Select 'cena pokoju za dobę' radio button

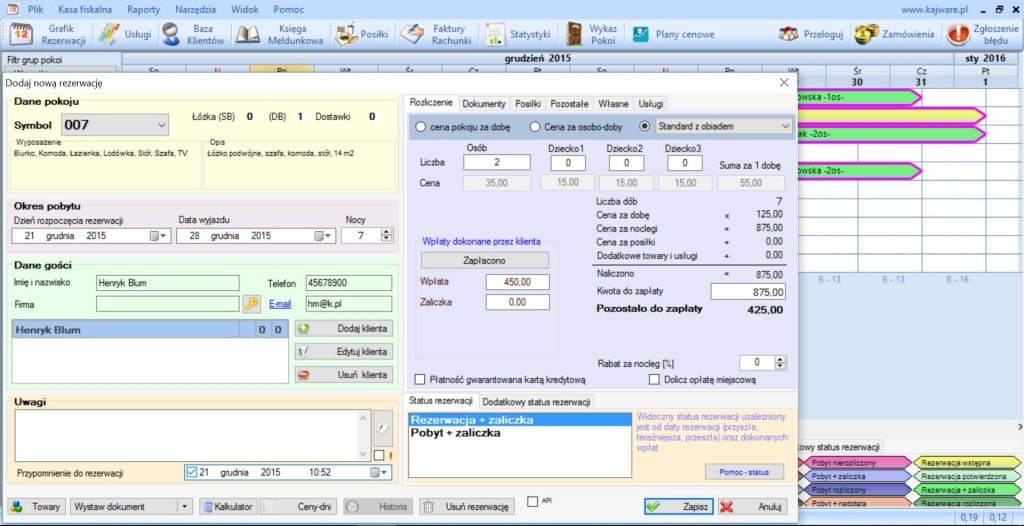421,127
